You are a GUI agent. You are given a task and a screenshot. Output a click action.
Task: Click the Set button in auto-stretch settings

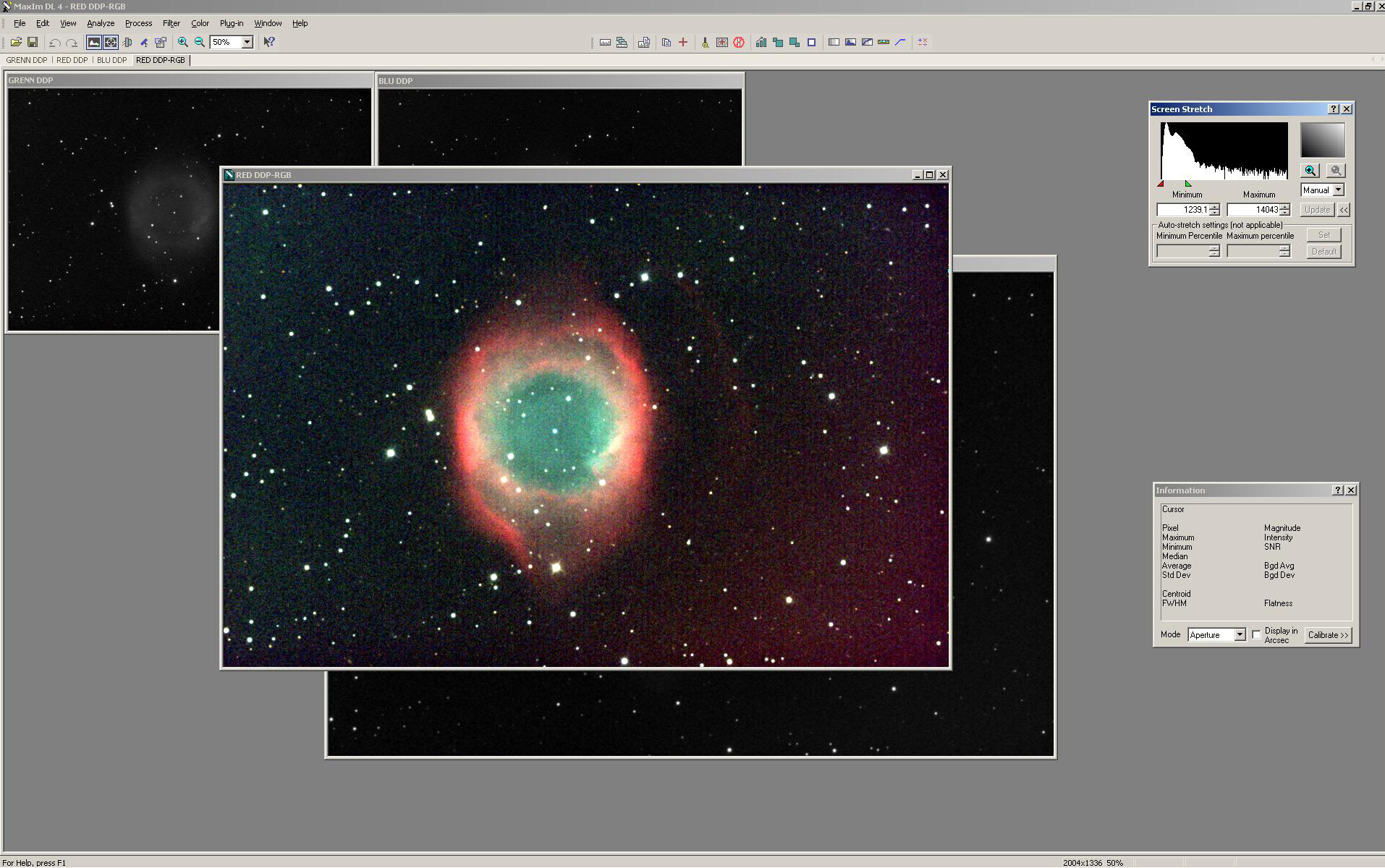click(x=1324, y=235)
